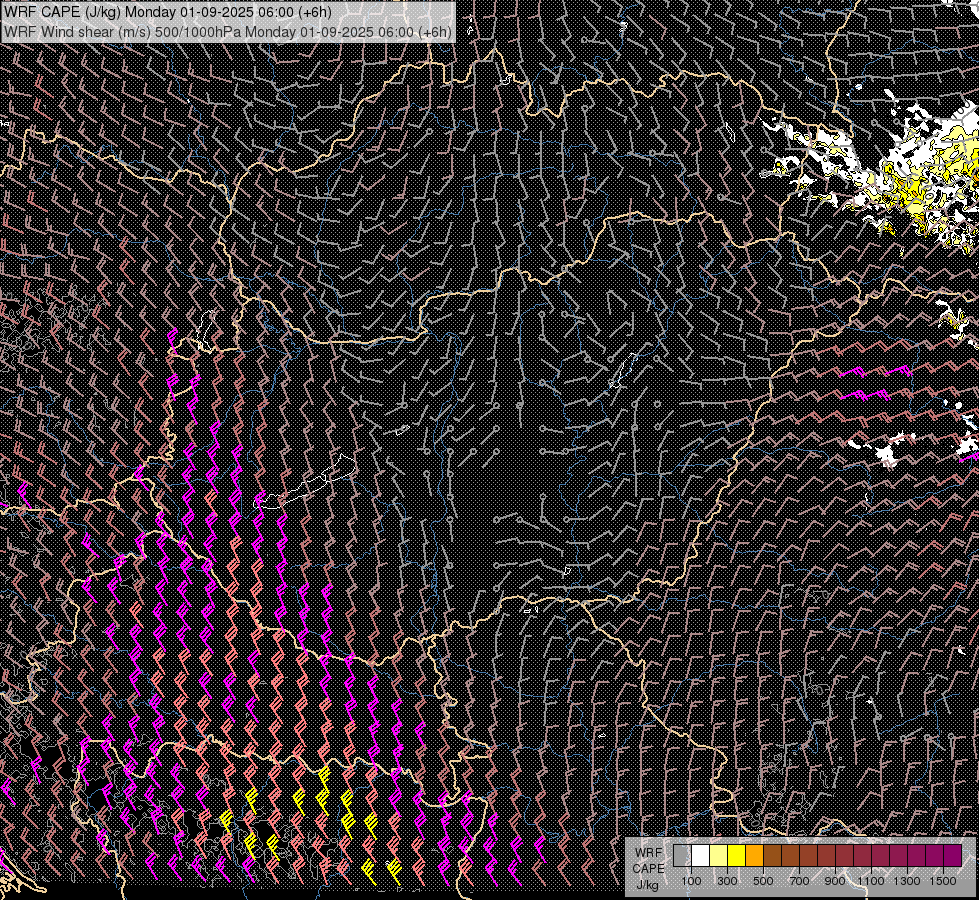Select the purple swatch above the 1500 label
This screenshot has width=979, height=900.
coord(952,856)
